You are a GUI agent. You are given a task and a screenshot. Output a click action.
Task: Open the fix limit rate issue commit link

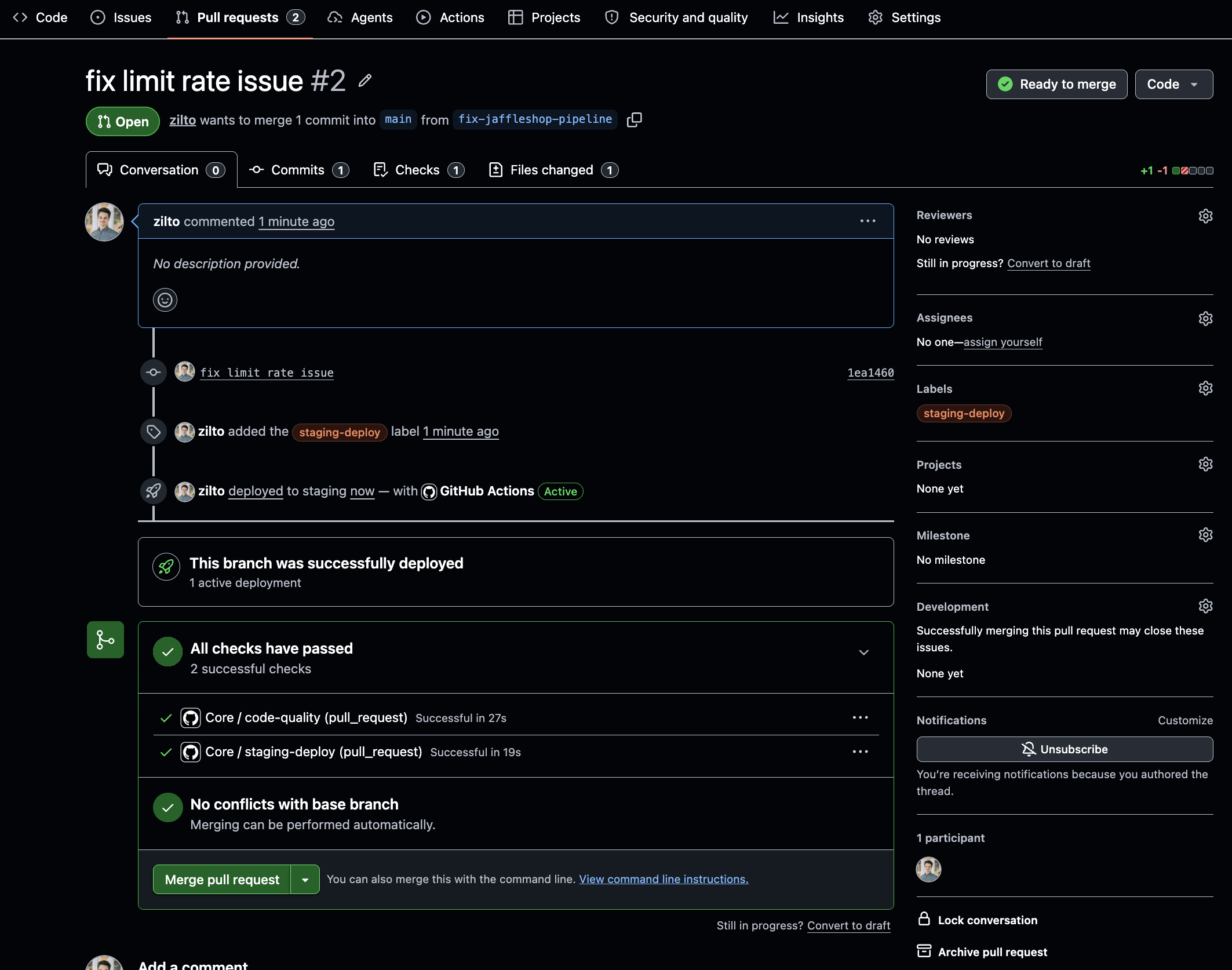(x=267, y=373)
